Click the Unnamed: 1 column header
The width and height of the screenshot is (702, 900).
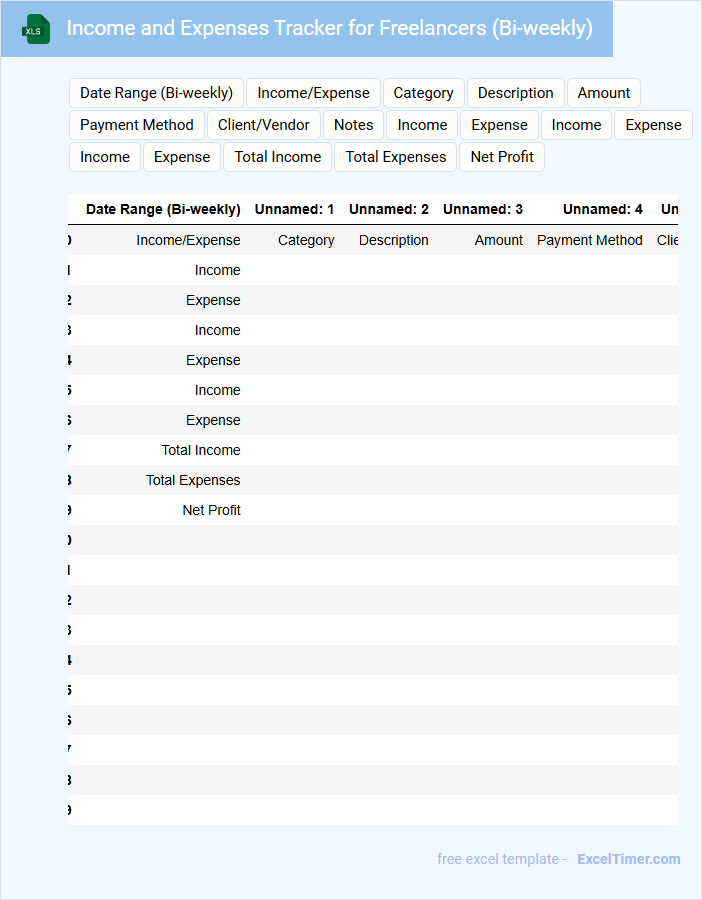coord(294,210)
